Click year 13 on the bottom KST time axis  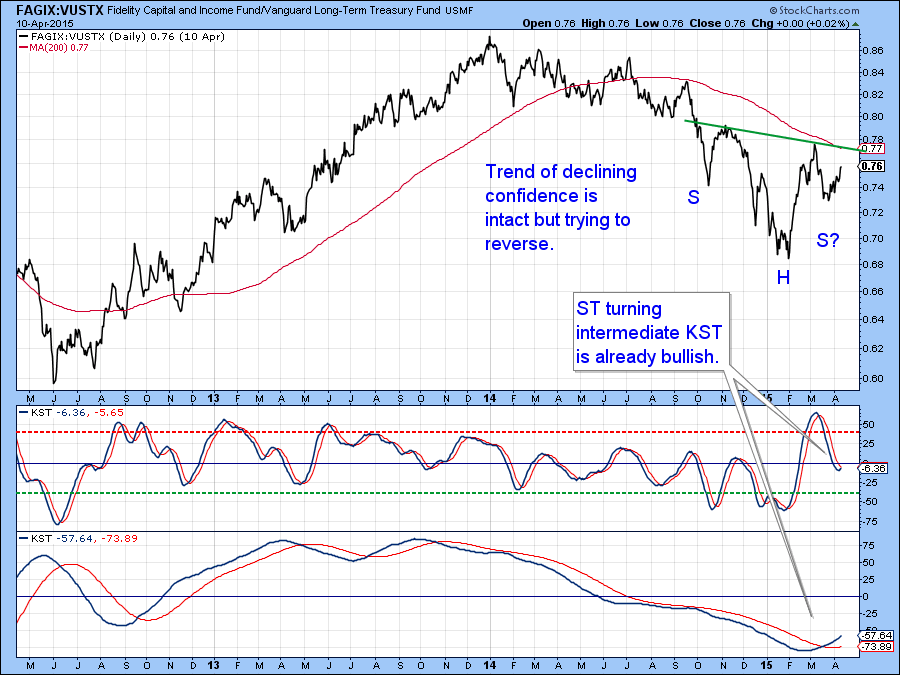(214, 665)
